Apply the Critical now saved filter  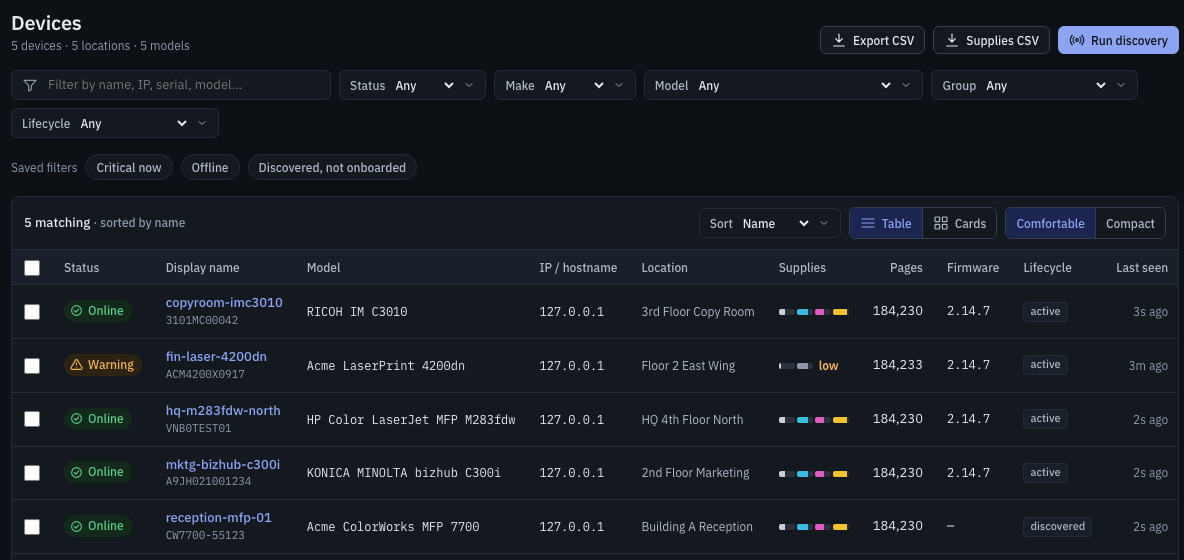(129, 168)
